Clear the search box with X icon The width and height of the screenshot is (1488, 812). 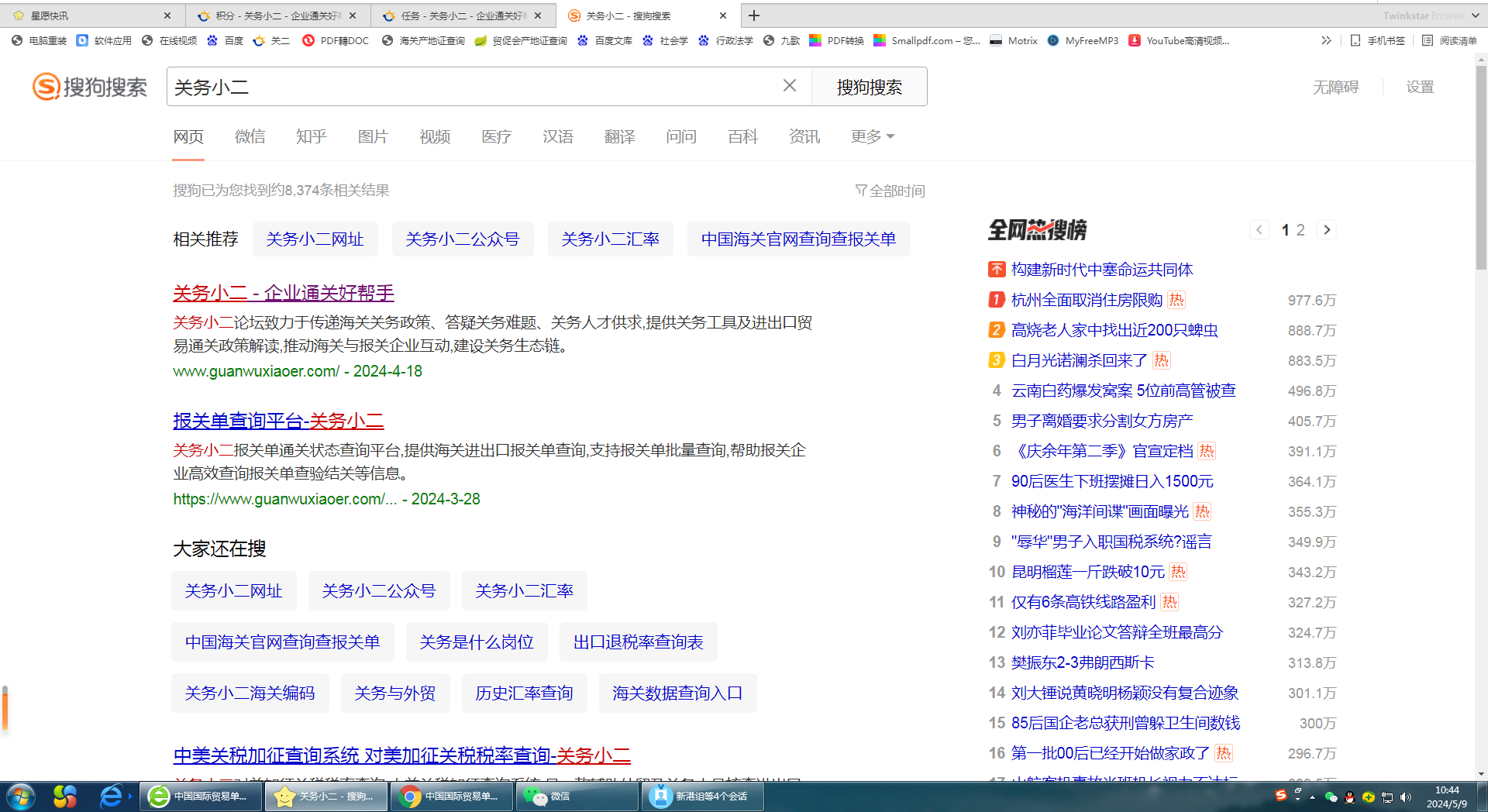789,86
